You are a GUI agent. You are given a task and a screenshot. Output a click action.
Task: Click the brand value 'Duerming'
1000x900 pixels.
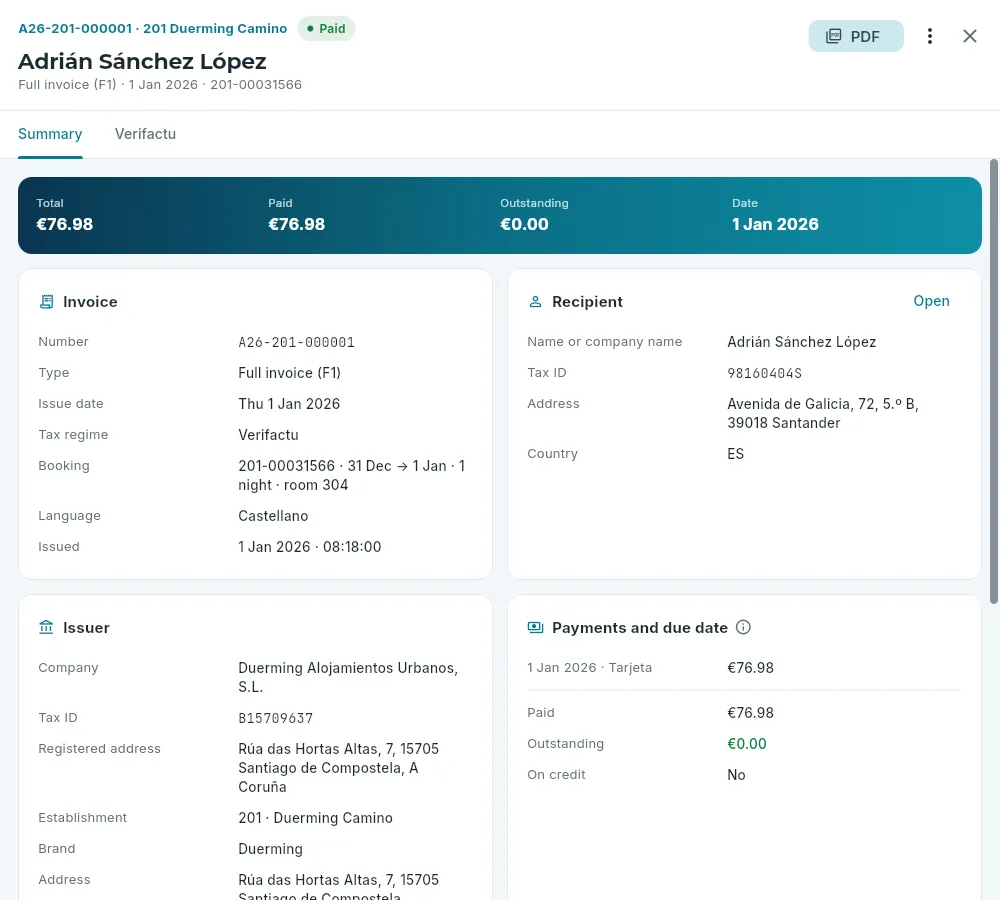click(x=270, y=850)
